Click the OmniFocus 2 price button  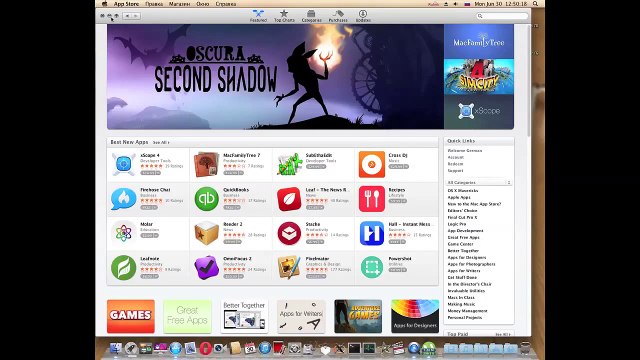[233, 276]
